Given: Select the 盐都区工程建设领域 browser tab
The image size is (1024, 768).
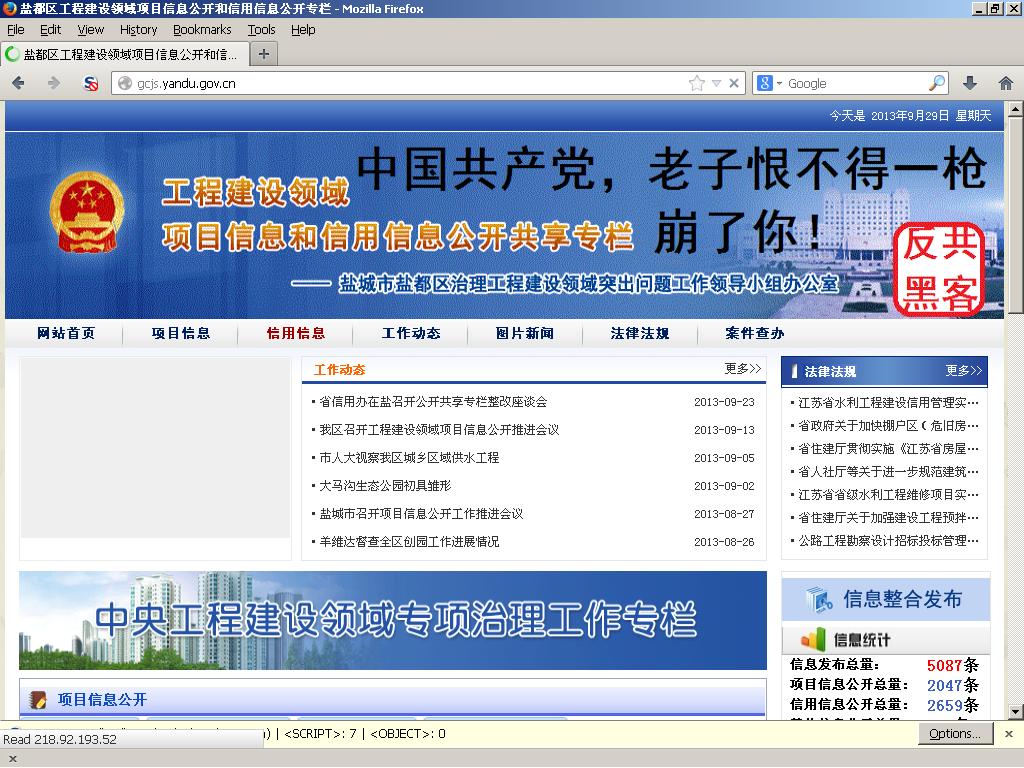Looking at the screenshot, I should pyautogui.click(x=125, y=54).
